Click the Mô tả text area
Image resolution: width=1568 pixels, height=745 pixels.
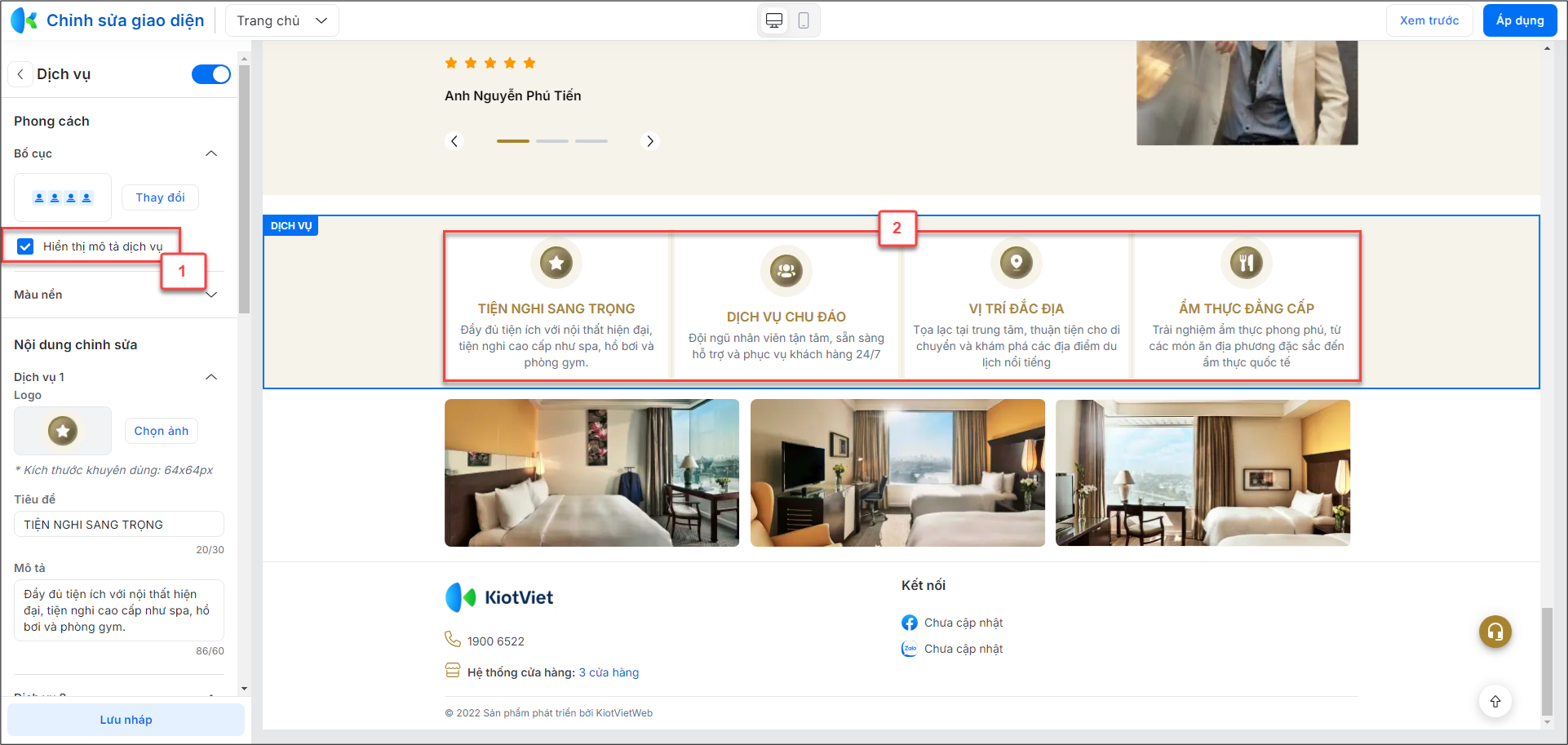(x=119, y=610)
